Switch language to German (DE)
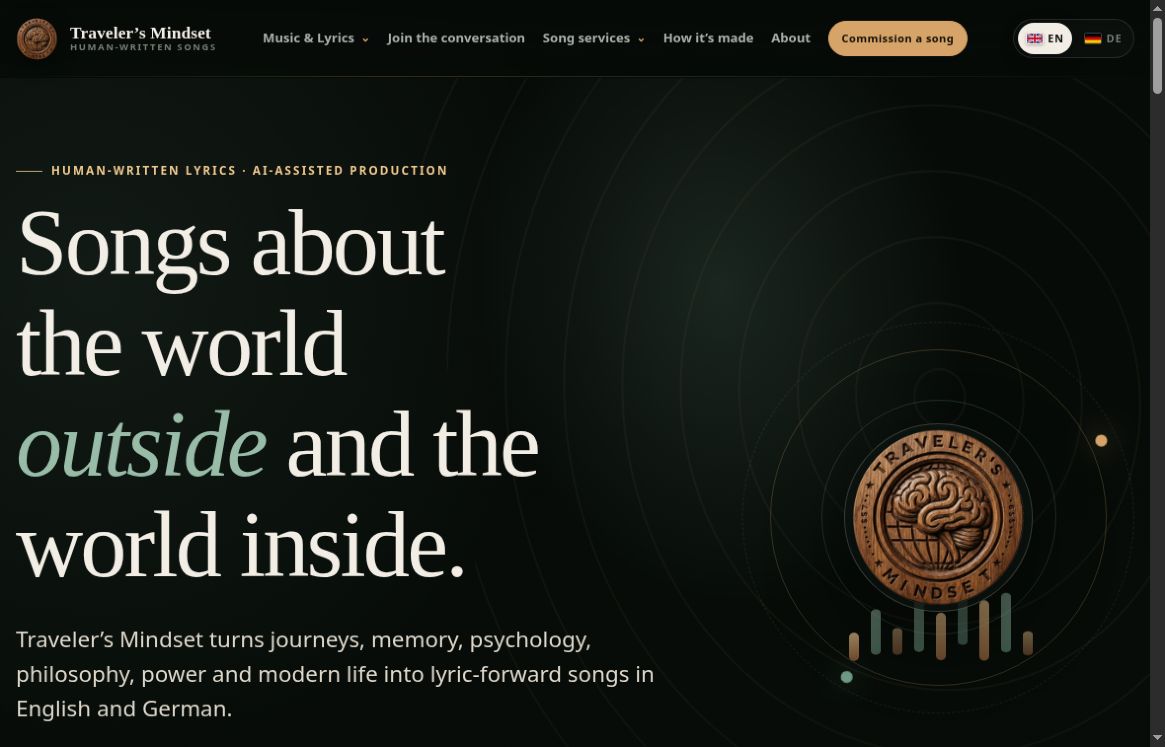This screenshot has height=747, width=1165. pyautogui.click(x=1103, y=39)
